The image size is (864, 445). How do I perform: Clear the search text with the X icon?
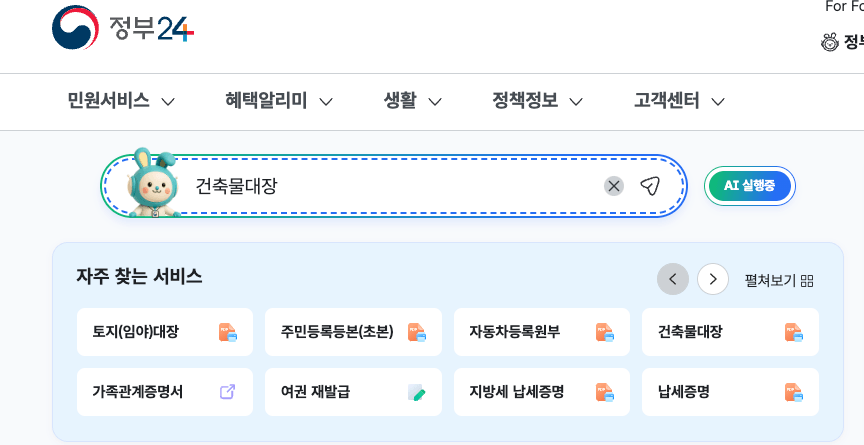(x=614, y=186)
